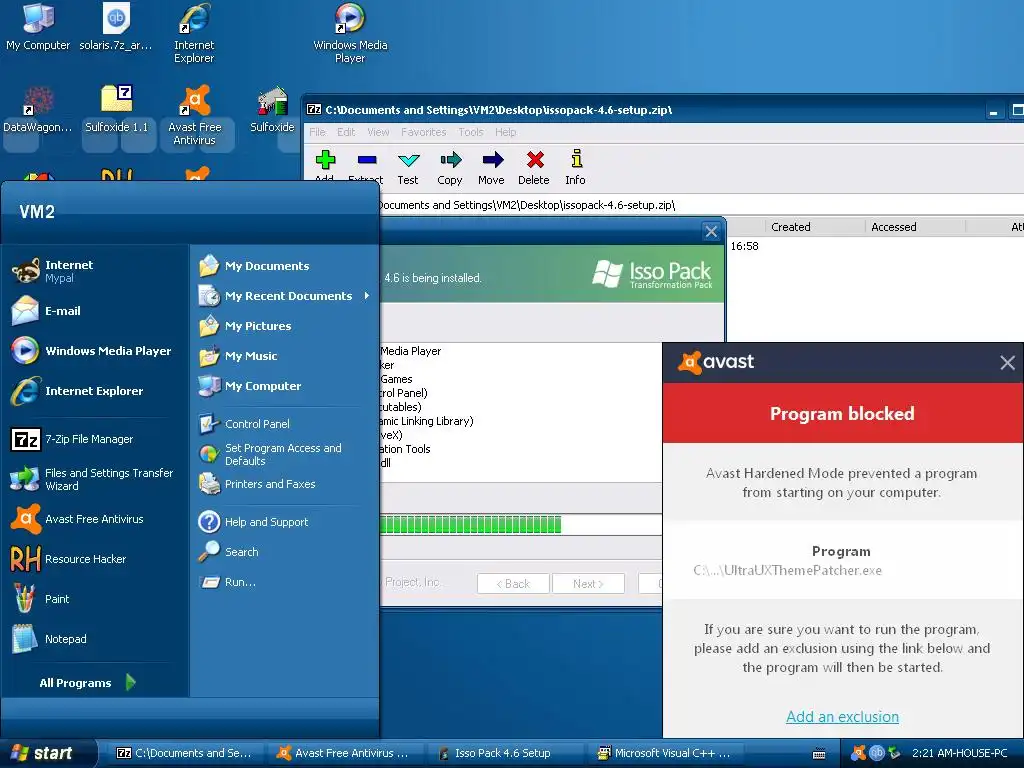Sort by the Accessed column header
Image resolution: width=1024 pixels, height=768 pixels.
click(x=916, y=227)
